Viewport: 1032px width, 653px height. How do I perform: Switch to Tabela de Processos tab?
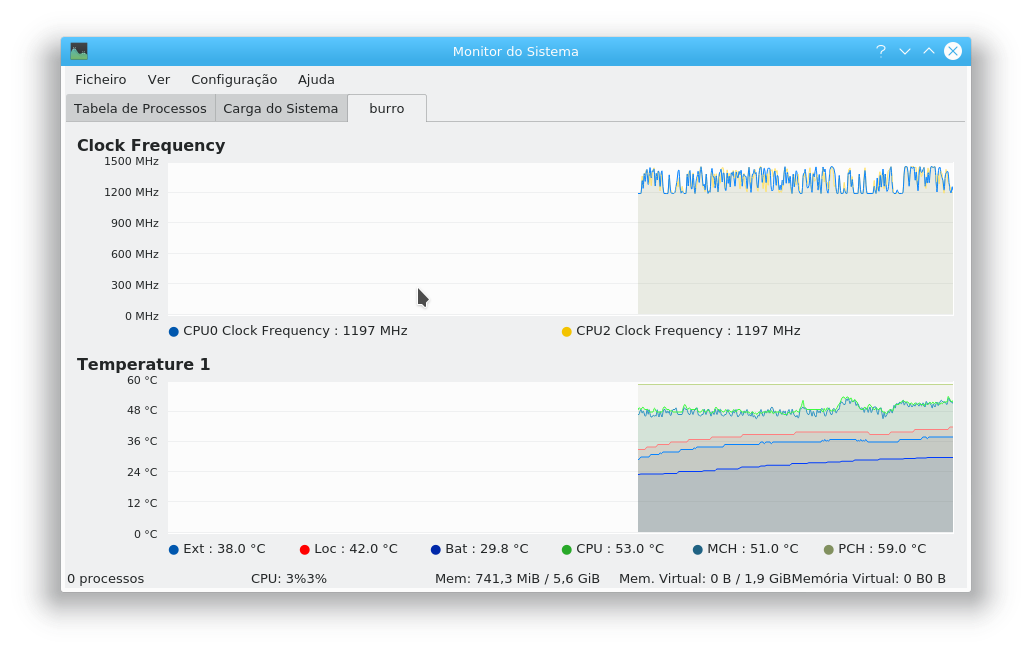(x=140, y=109)
